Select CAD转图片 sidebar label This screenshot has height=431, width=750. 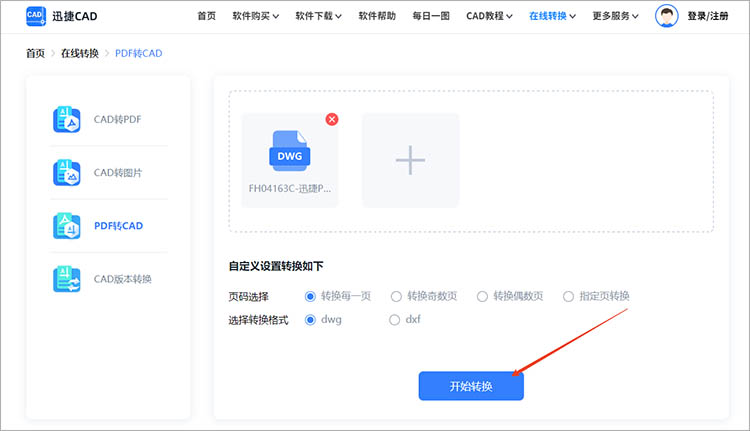click(x=118, y=172)
